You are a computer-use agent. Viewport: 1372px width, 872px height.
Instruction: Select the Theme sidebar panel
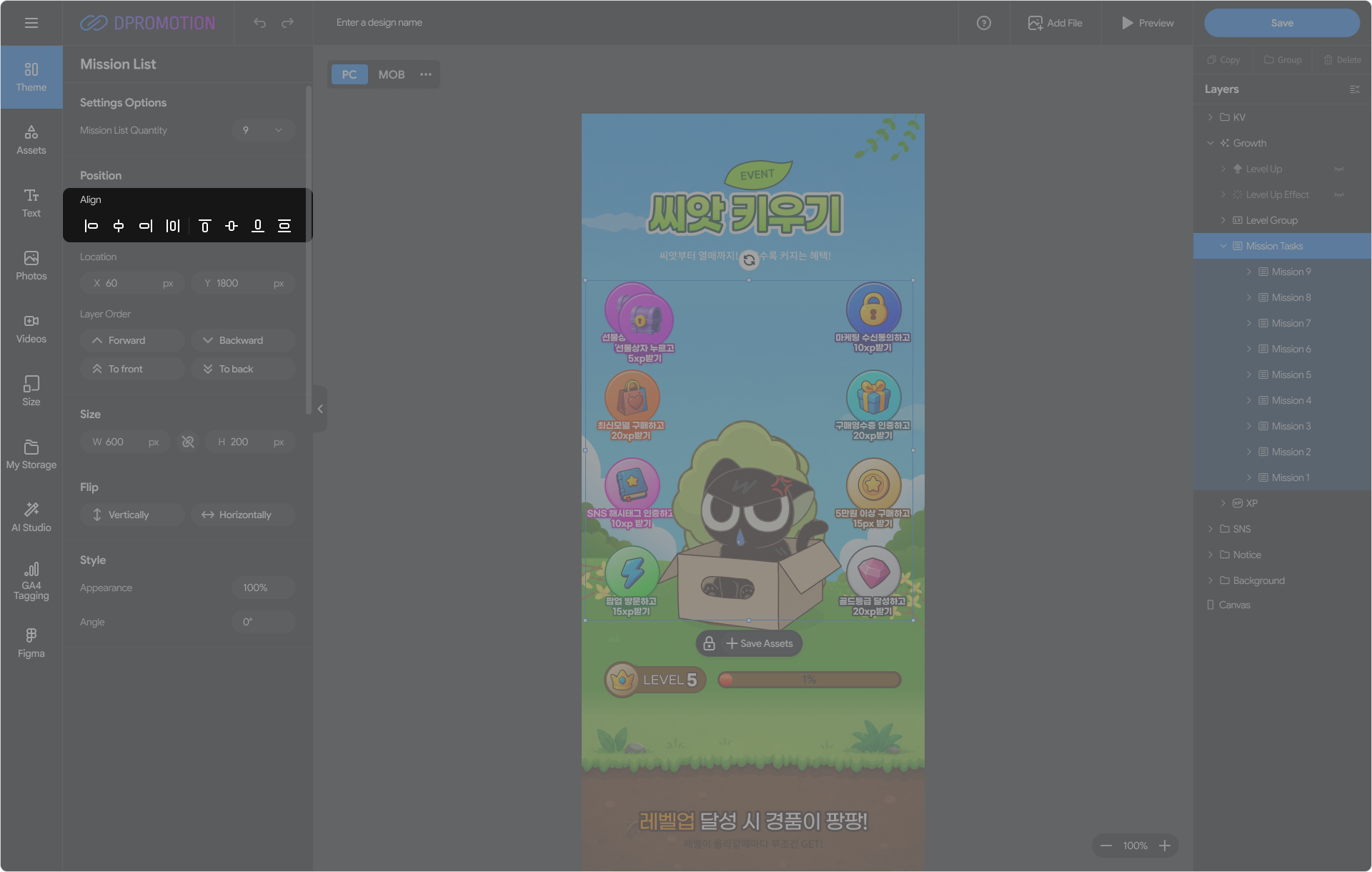[x=31, y=77]
